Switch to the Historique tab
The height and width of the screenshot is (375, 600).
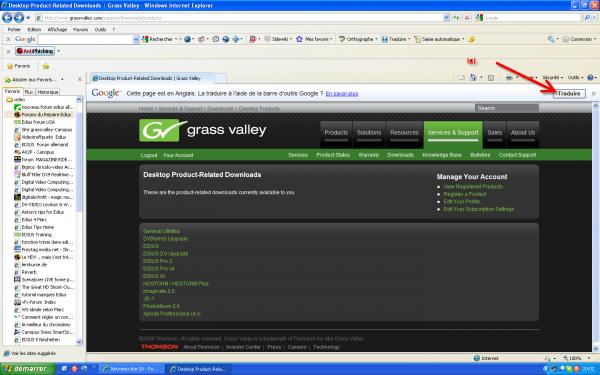coord(48,92)
